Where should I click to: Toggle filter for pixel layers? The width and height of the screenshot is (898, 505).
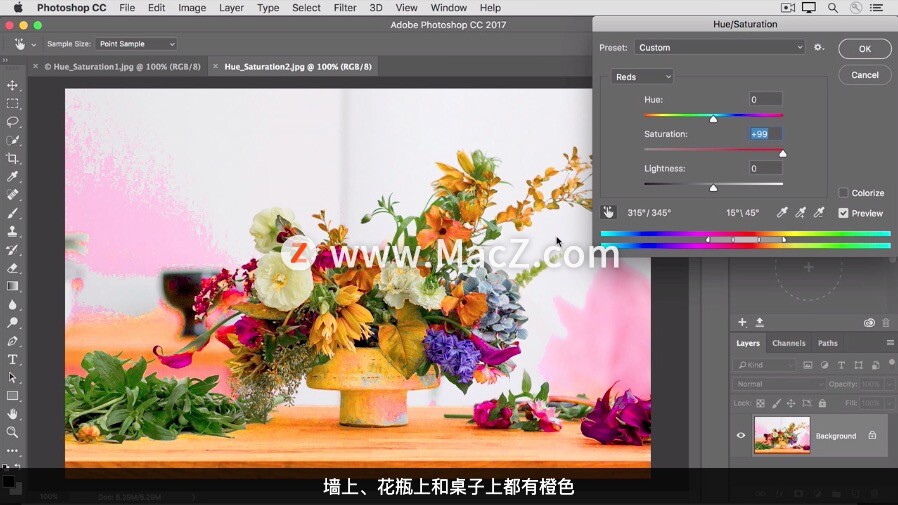click(808, 365)
